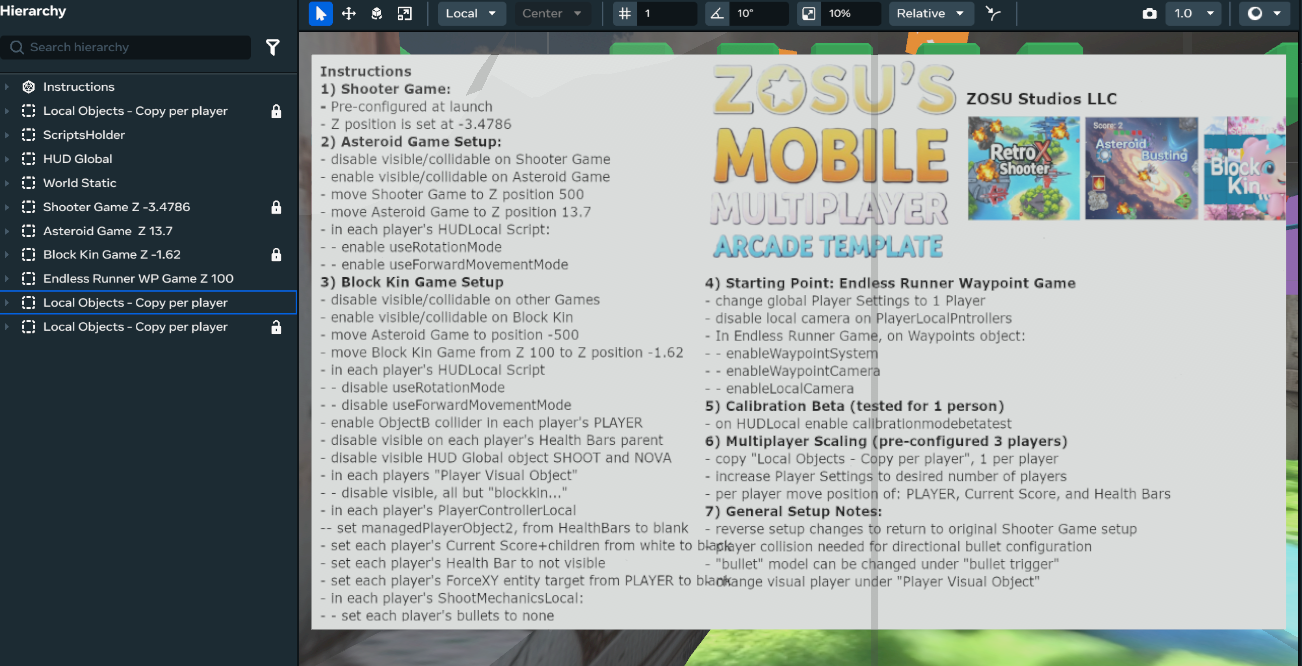This screenshot has height=666, width=1302.
Task: Expand the HUD Global tree node
Action: pos(7,159)
